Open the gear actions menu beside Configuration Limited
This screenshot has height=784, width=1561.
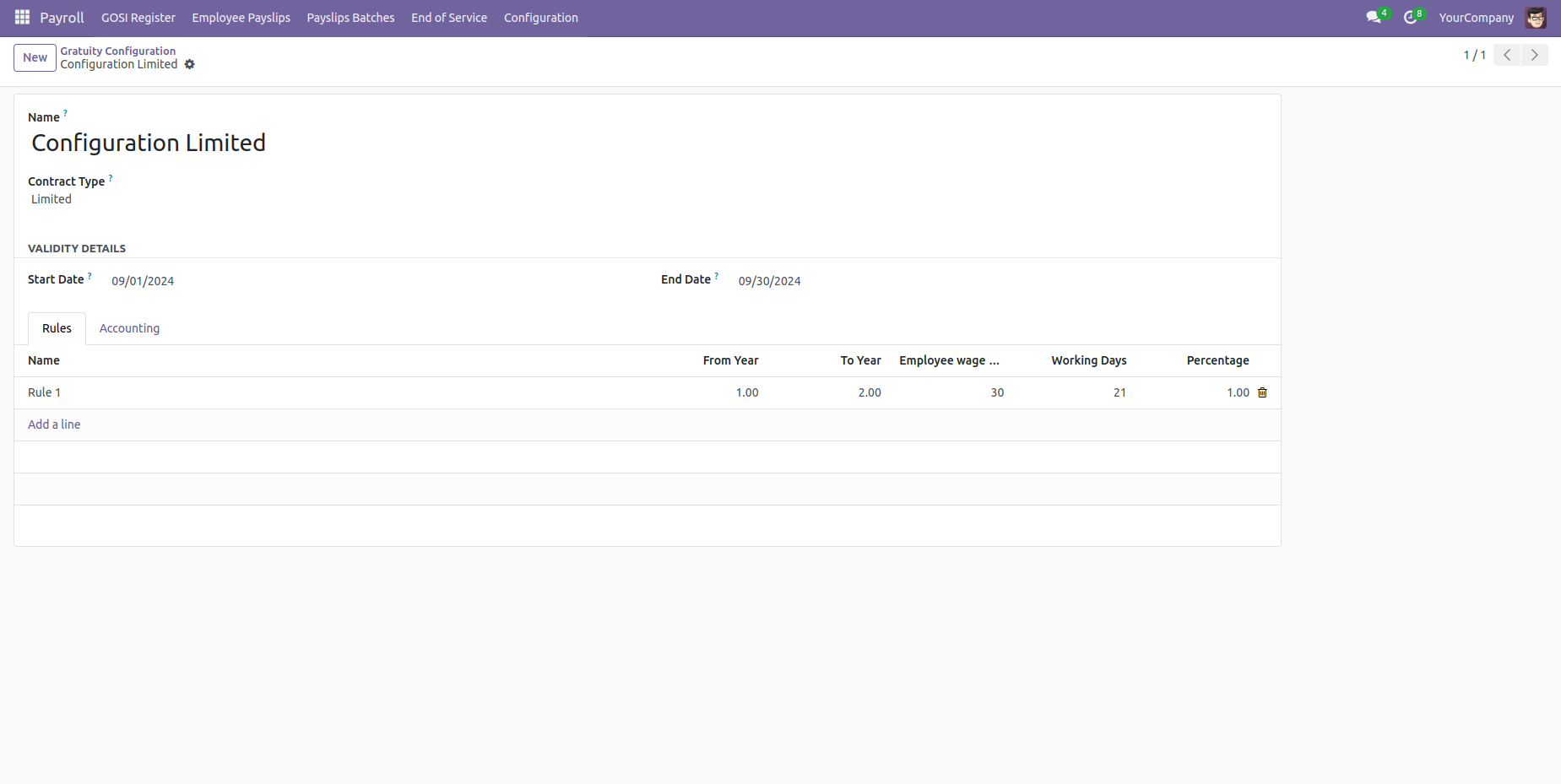tap(190, 65)
